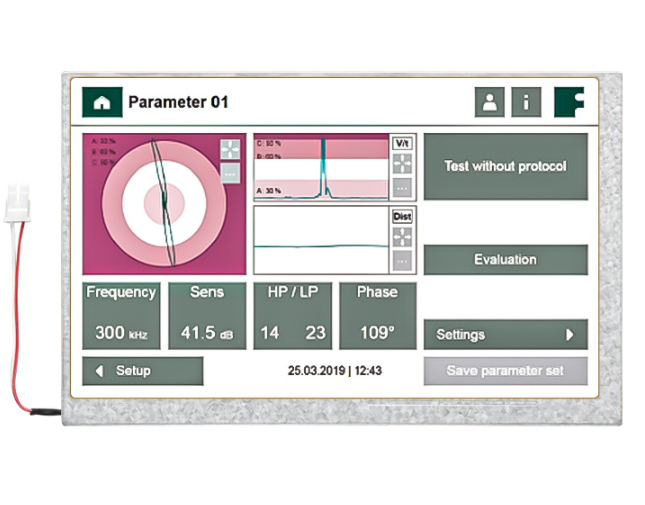Viewport: 645px width, 505px height.
Task: Open the HP / LP filter tile
Action: 292,316
